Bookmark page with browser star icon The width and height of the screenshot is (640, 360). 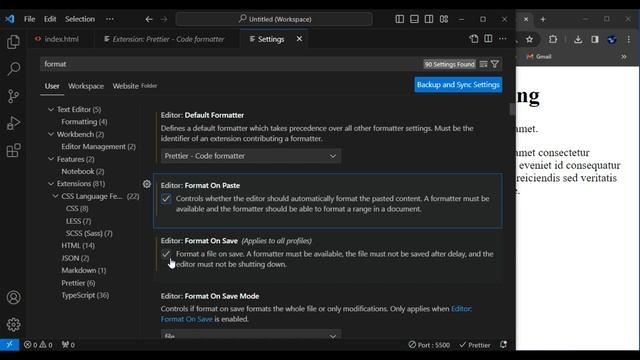pos(529,40)
